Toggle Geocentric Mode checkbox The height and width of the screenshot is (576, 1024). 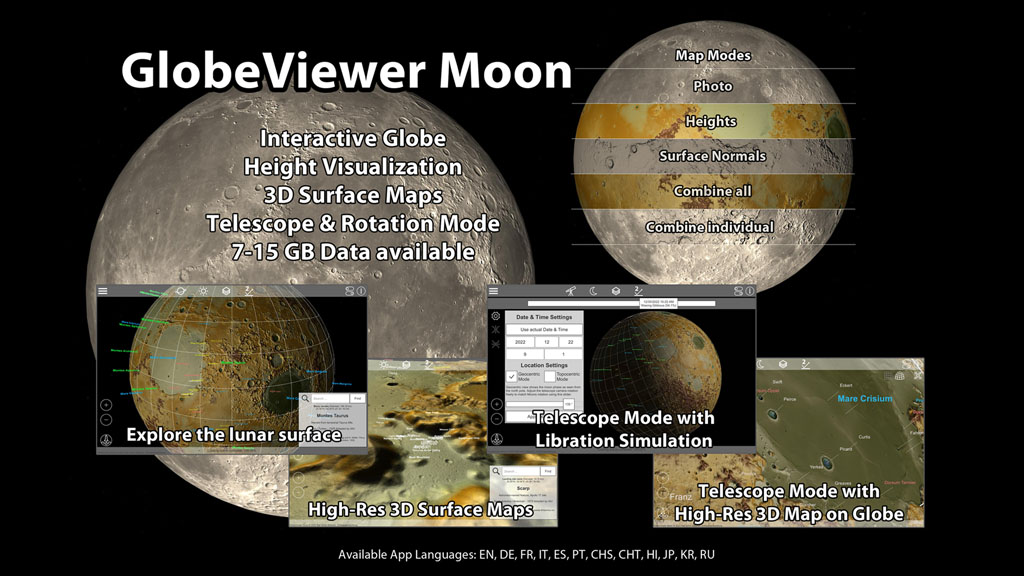coord(511,376)
